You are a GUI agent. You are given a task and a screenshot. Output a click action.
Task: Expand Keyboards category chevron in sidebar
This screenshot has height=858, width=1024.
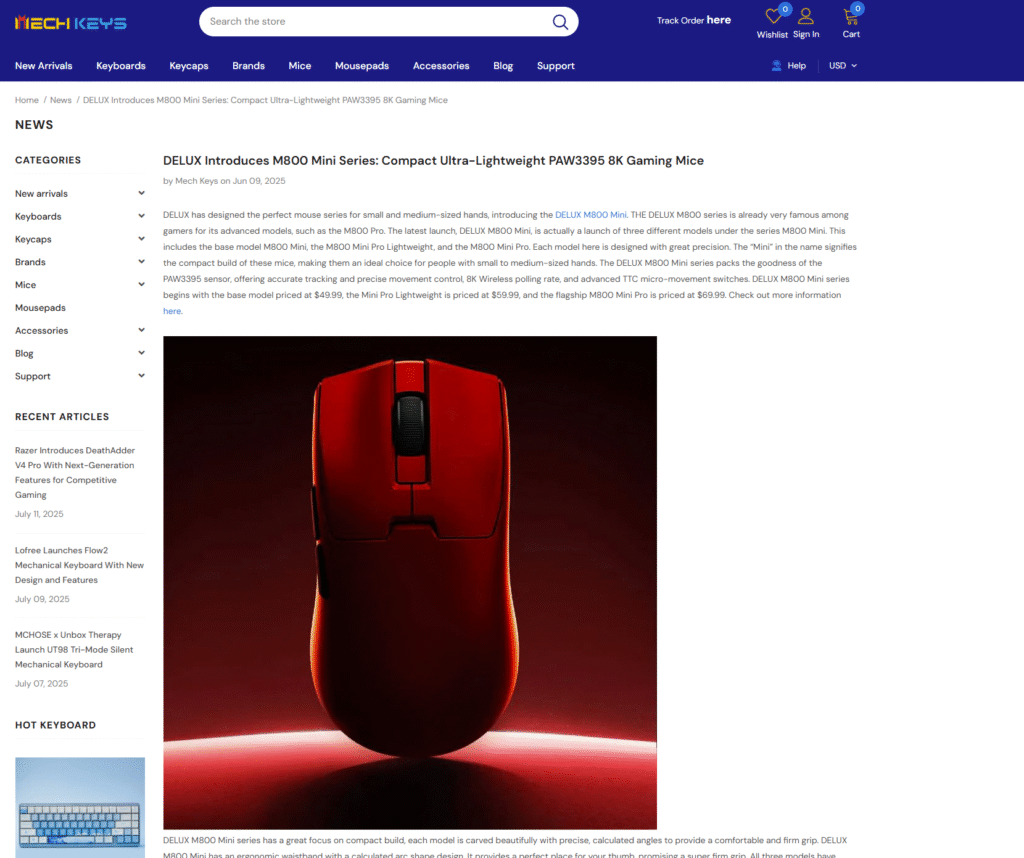coord(141,216)
